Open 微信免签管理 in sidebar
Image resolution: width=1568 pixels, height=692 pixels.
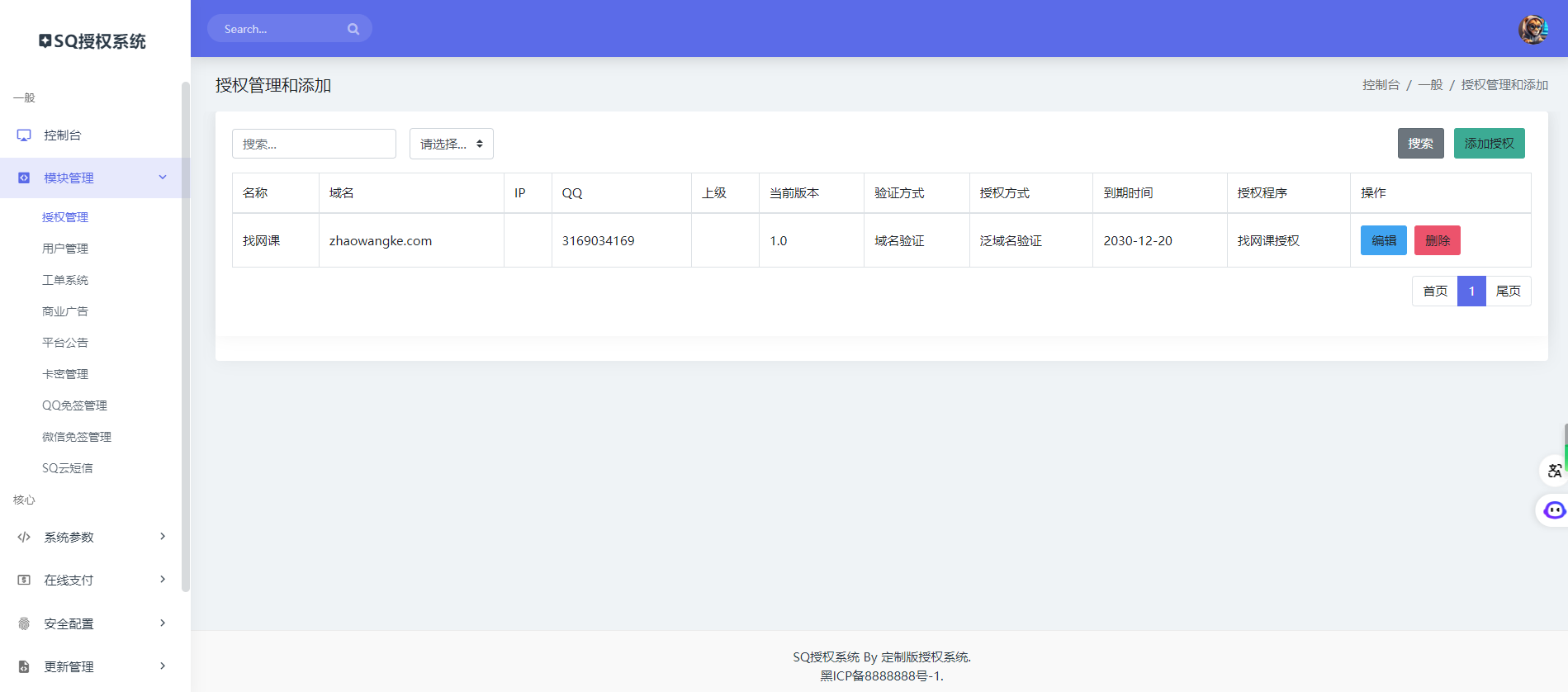coord(77,437)
